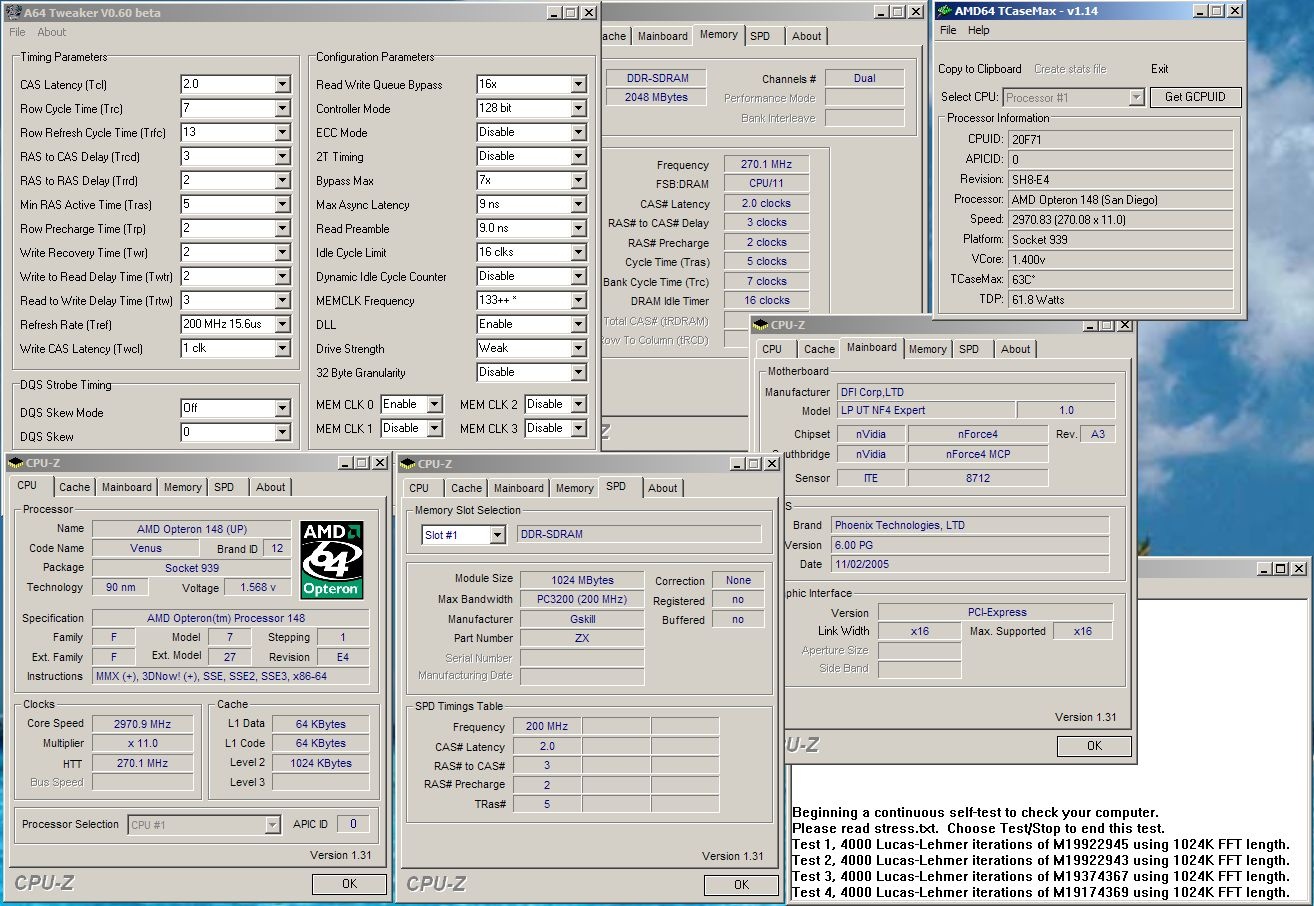Click the Module Size 1024 MBytes field

click(582, 580)
